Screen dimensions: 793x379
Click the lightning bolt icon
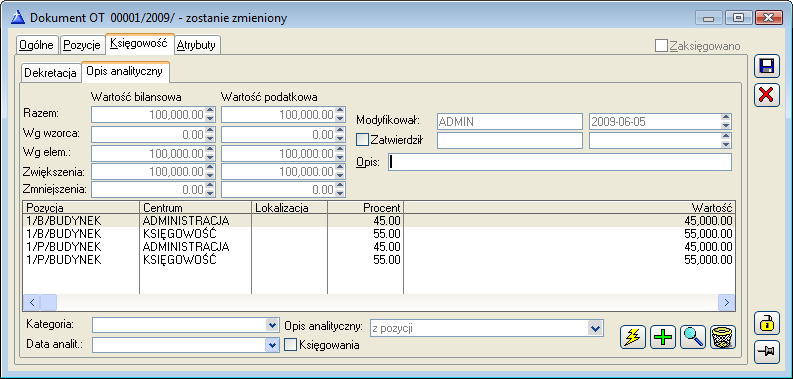coord(633,336)
